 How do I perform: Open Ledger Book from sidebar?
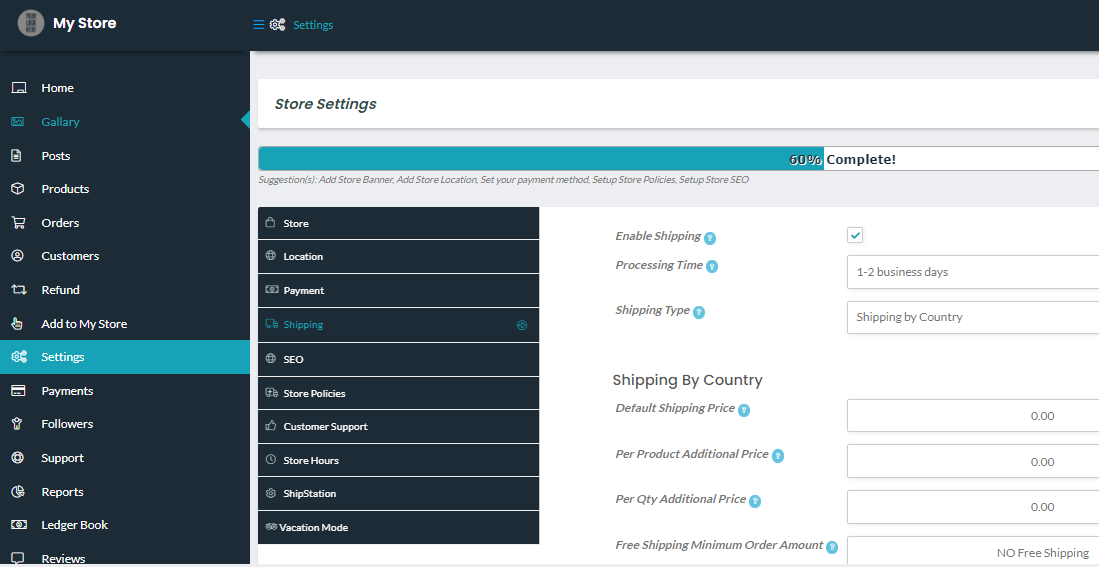click(74, 525)
